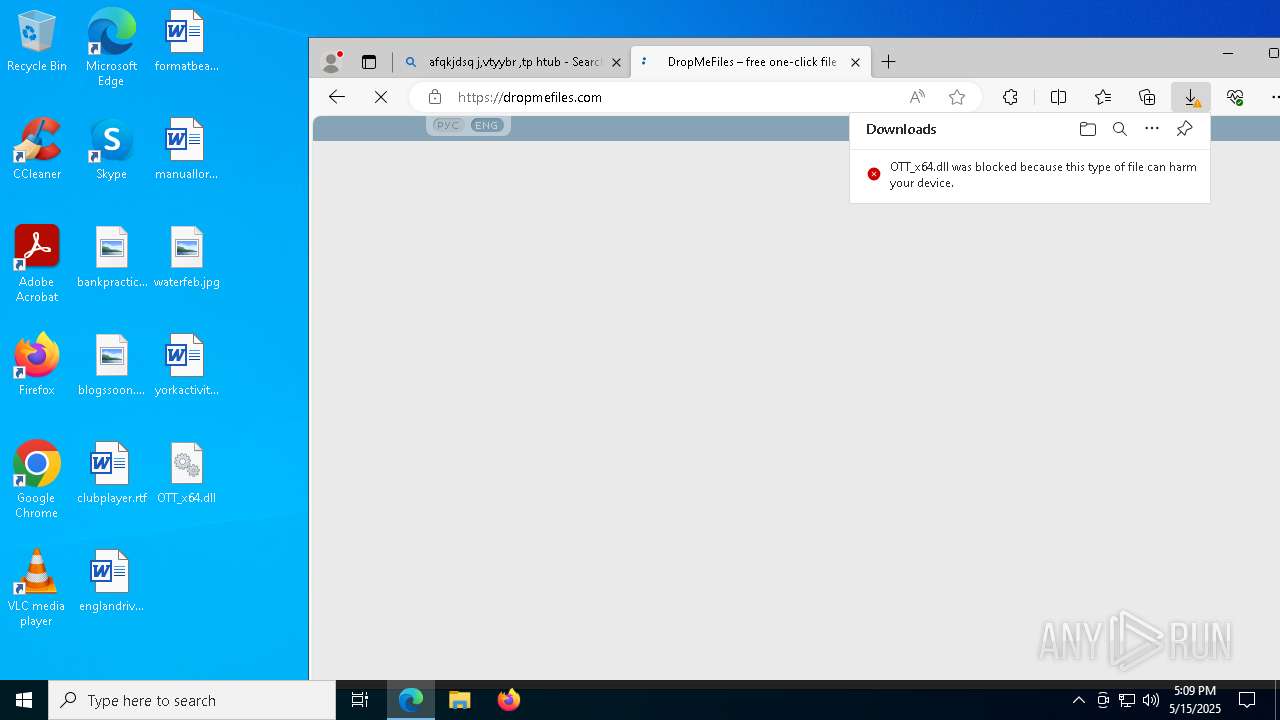Click the taskbar search box
1280x720 pixels.
point(192,700)
